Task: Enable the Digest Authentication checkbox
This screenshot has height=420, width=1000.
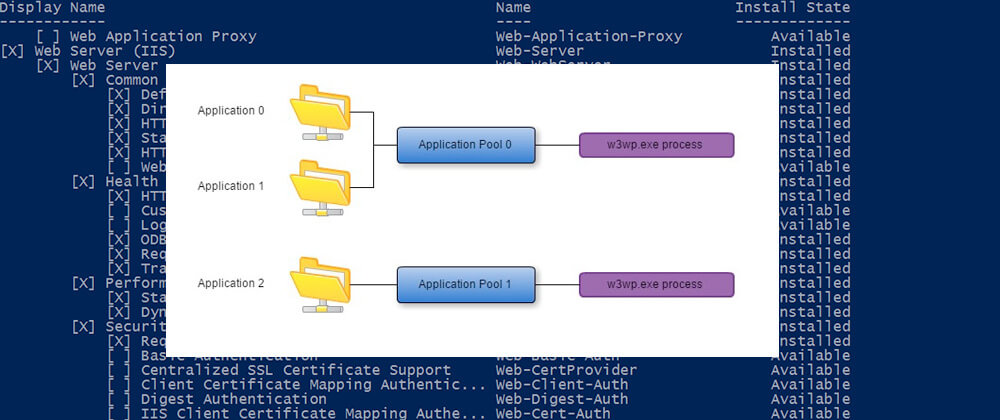Action: tap(120, 398)
